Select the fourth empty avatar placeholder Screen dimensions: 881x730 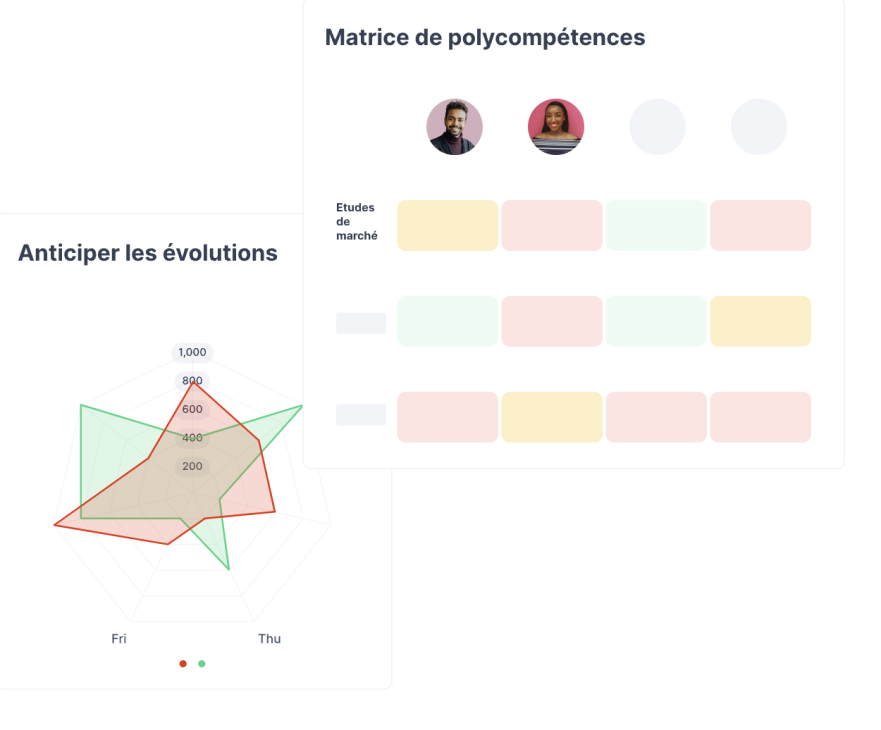pos(759,127)
